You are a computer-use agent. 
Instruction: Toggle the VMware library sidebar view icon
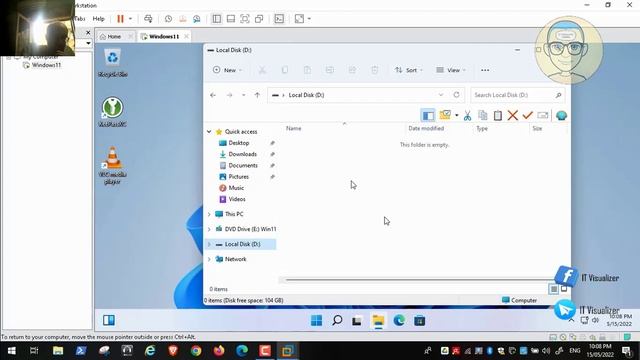(216, 19)
